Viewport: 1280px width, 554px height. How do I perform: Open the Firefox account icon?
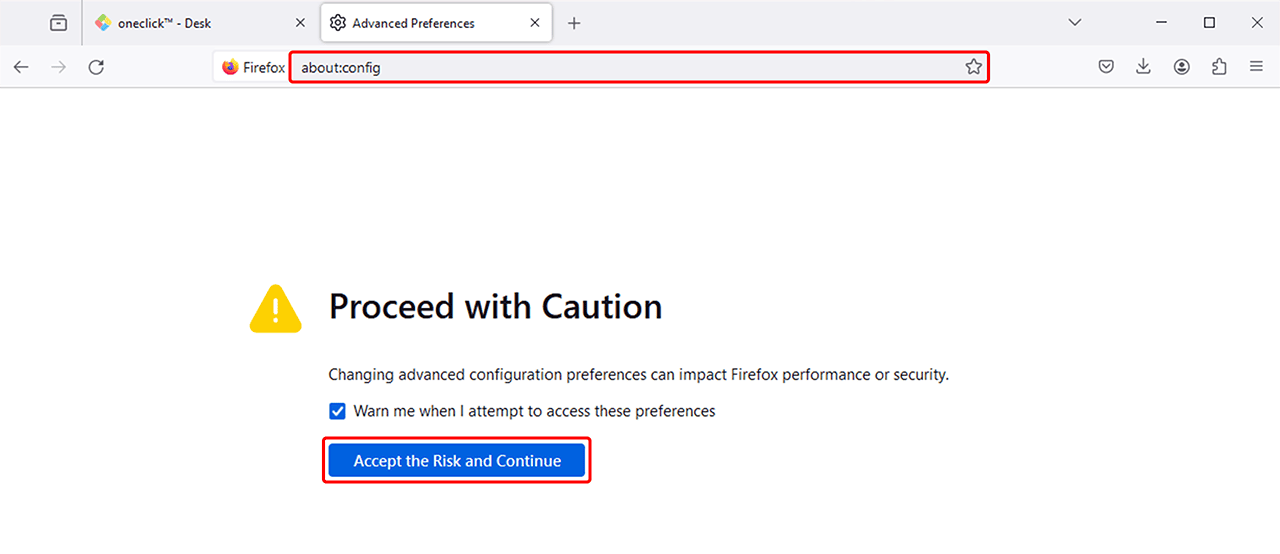pyautogui.click(x=1182, y=67)
